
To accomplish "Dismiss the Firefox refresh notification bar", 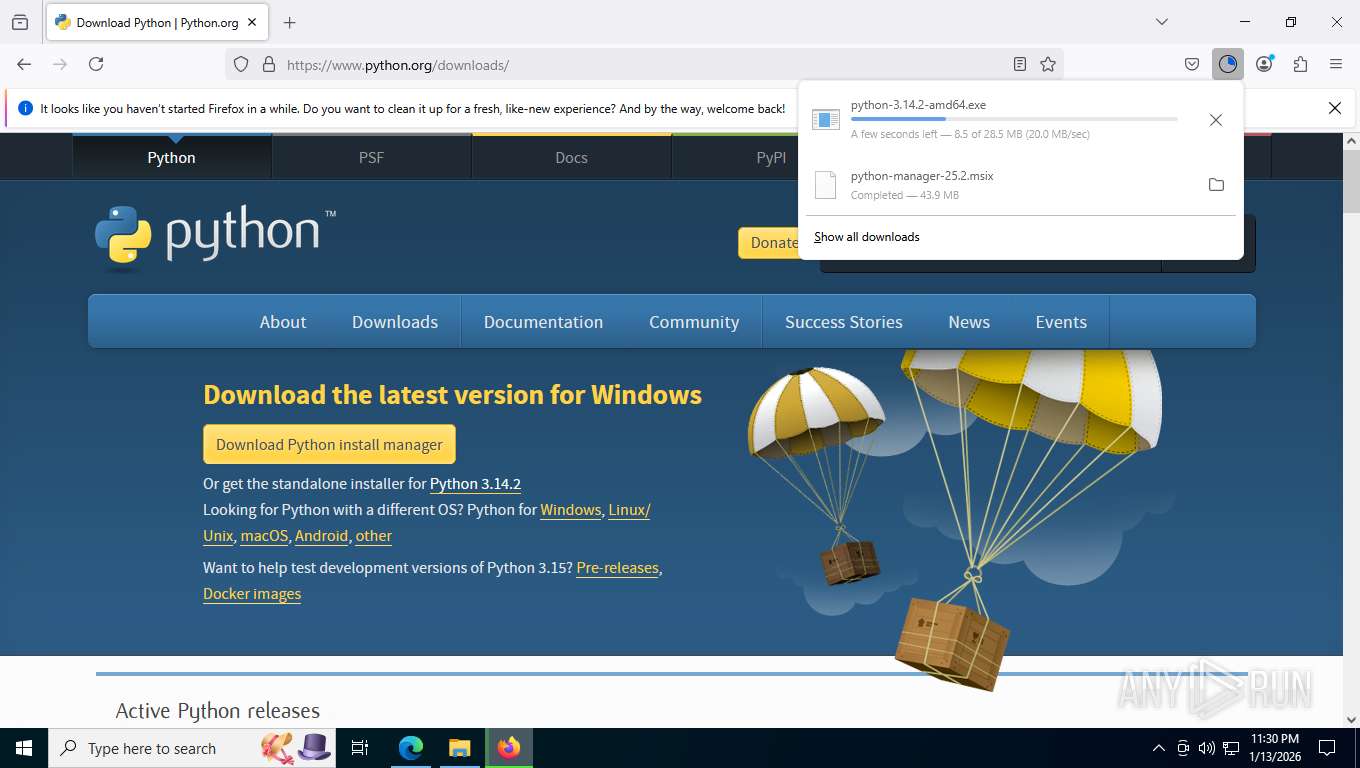I will 1335,108.
